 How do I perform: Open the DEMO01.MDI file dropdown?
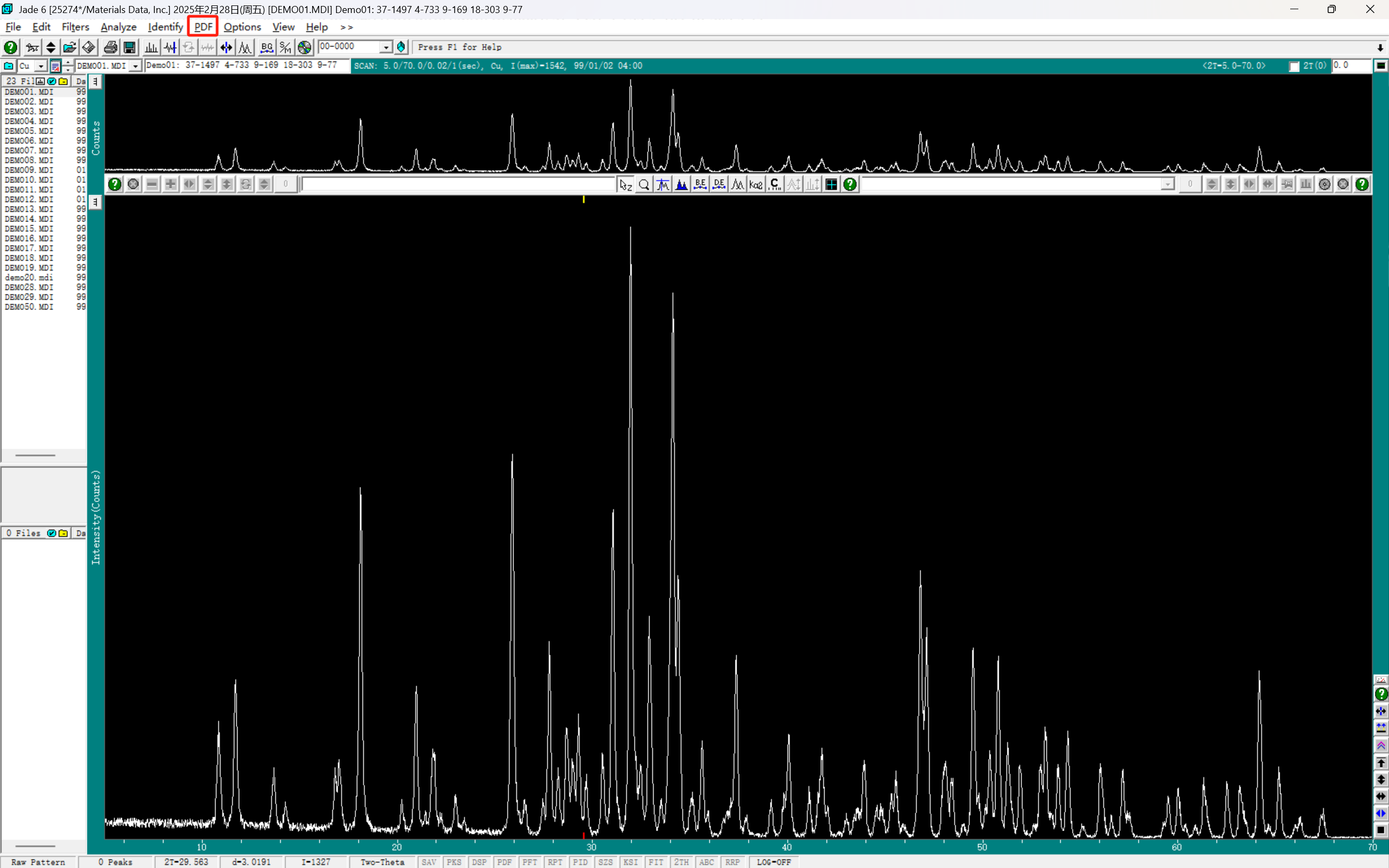click(x=136, y=66)
